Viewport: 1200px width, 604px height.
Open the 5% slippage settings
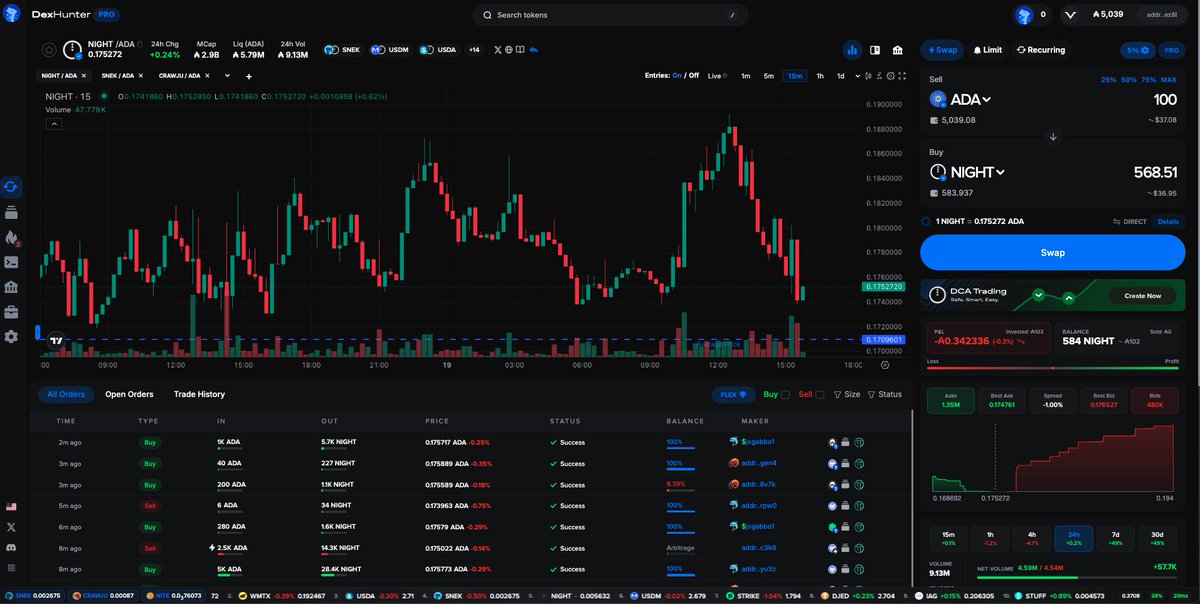[1138, 50]
